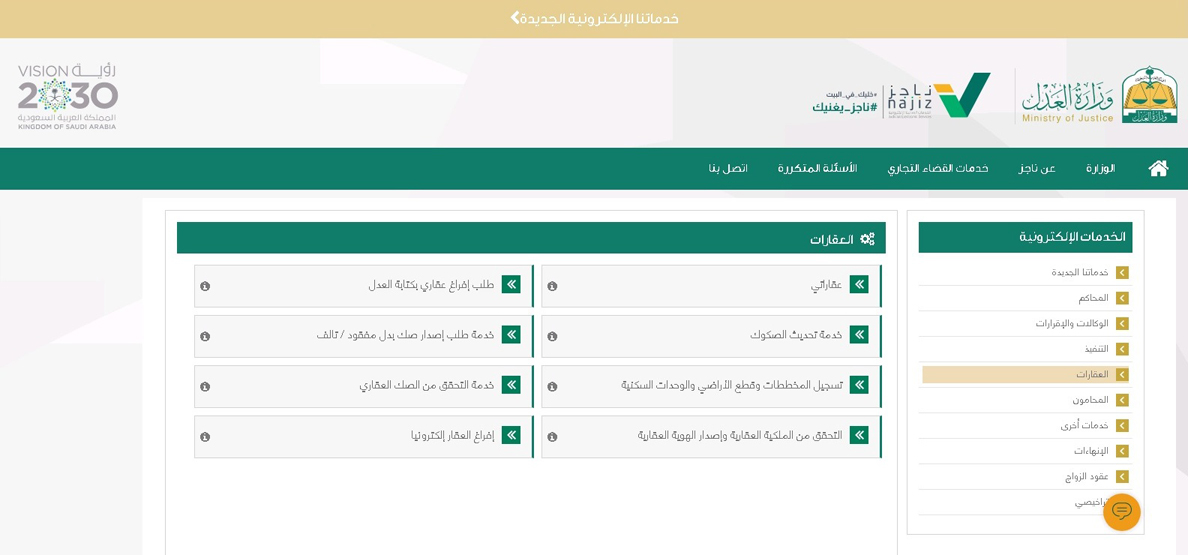The image size is (1188, 555).
Task: Expand عقود الزواج sidebar chevron
Action: click(1122, 477)
